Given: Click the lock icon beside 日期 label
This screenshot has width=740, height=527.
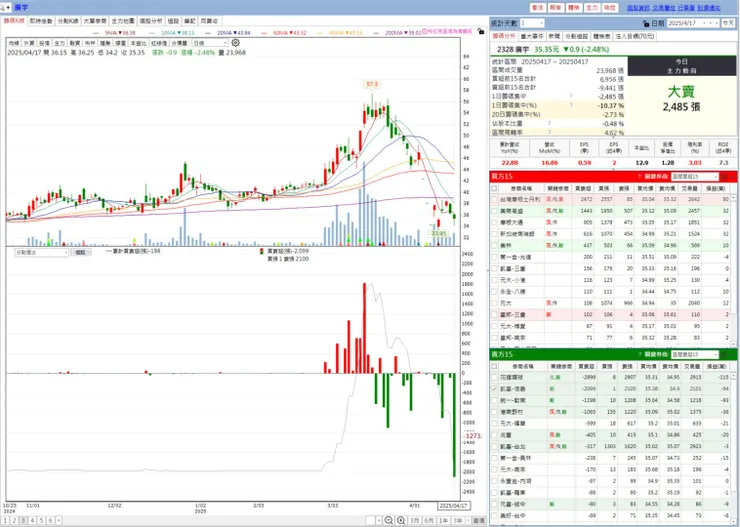Looking at the screenshot, I should point(646,24).
